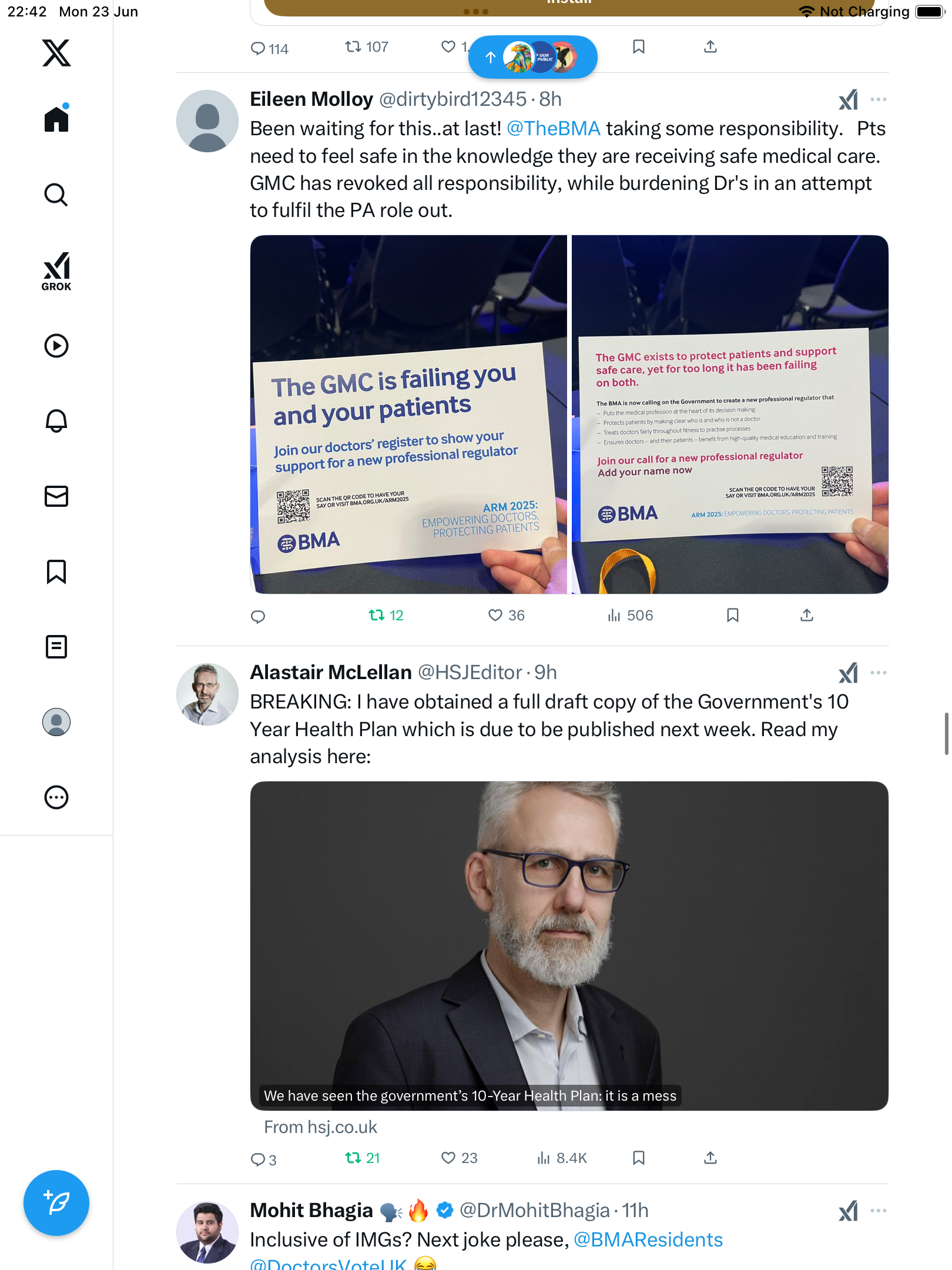The image size is (952, 1270).
Task: Open the hsj.co.uk article card image
Action: [569, 945]
